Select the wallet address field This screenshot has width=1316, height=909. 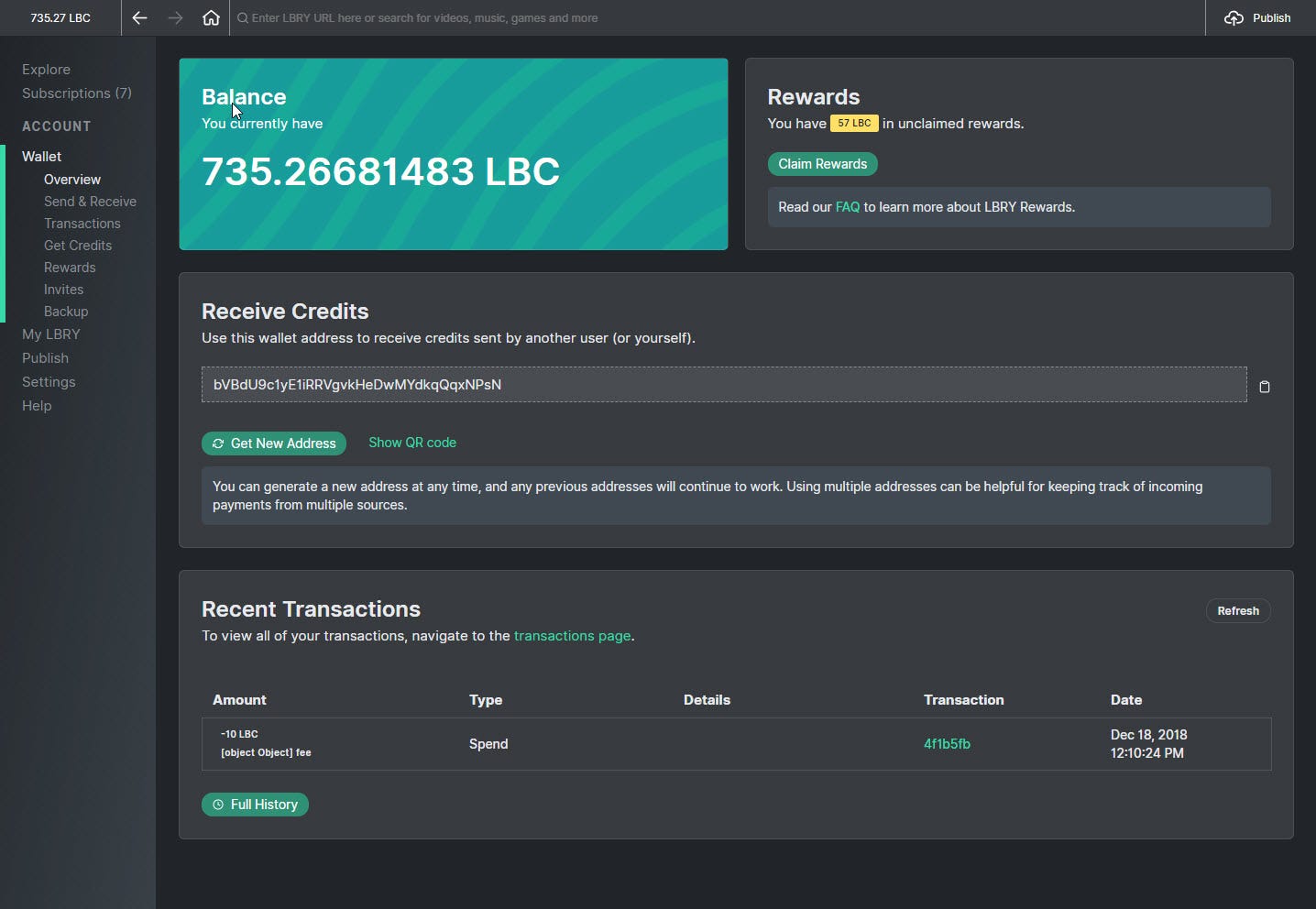tap(724, 385)
